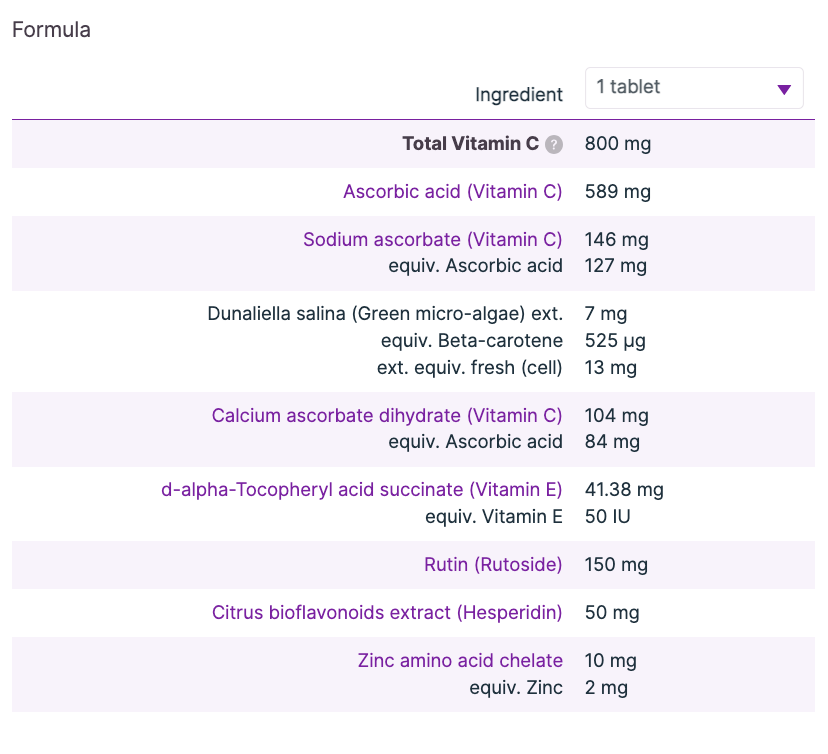Click the Dunaliella salina extract text
The height and width of the screenshot is (754, 828).
pyautogui.click(x=385, y=314)
